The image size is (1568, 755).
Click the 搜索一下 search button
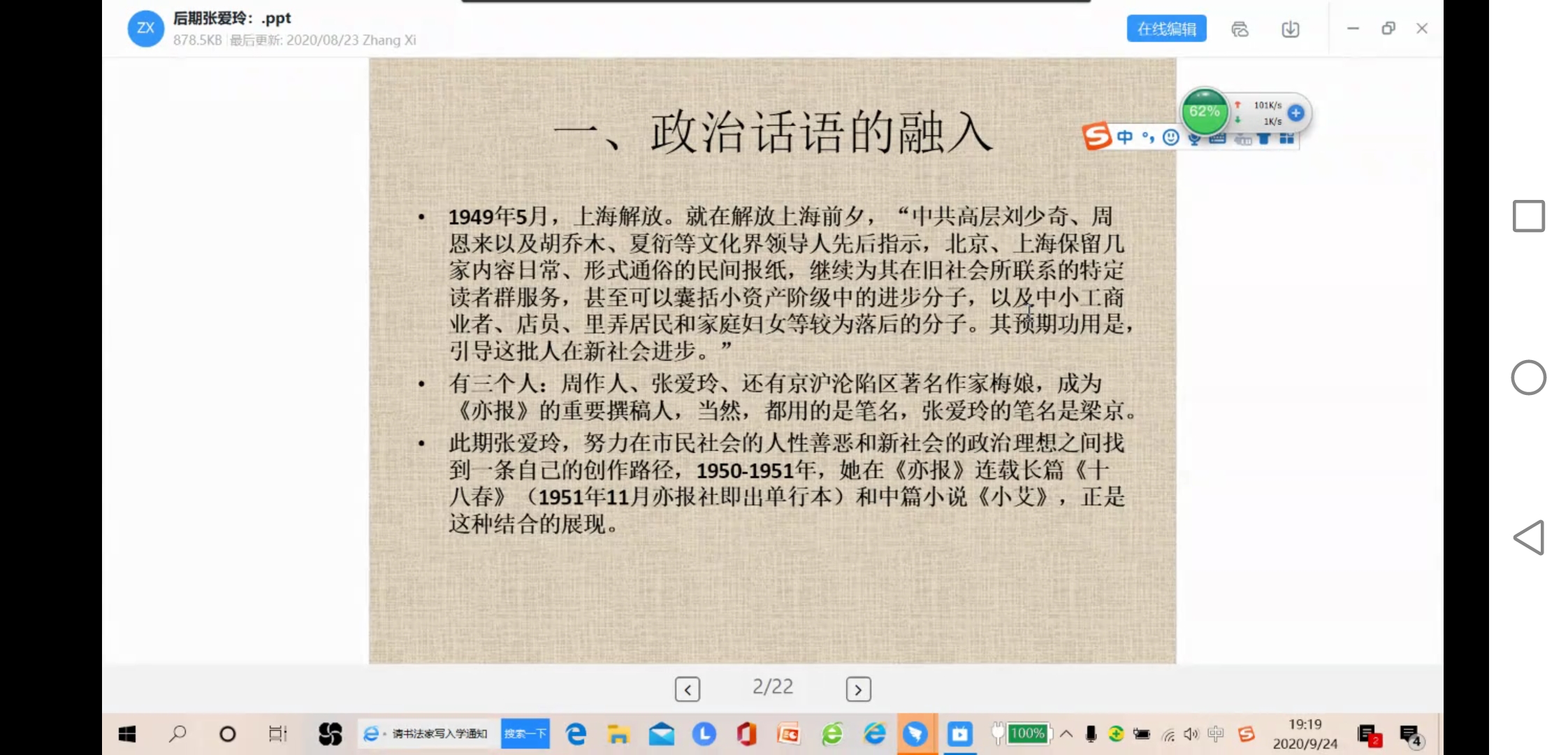pyautogui.click(x=525, y=733)
